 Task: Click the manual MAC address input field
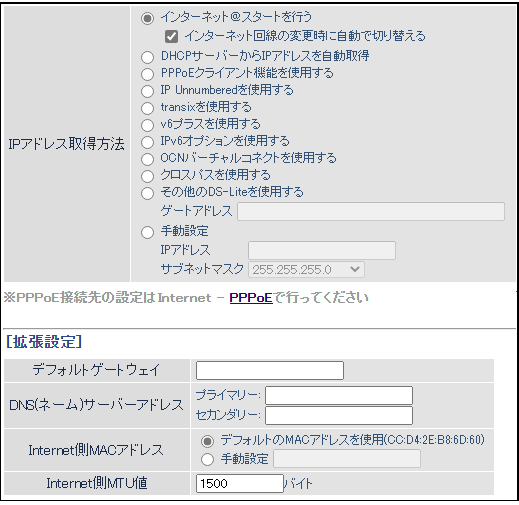coord(347,458)
